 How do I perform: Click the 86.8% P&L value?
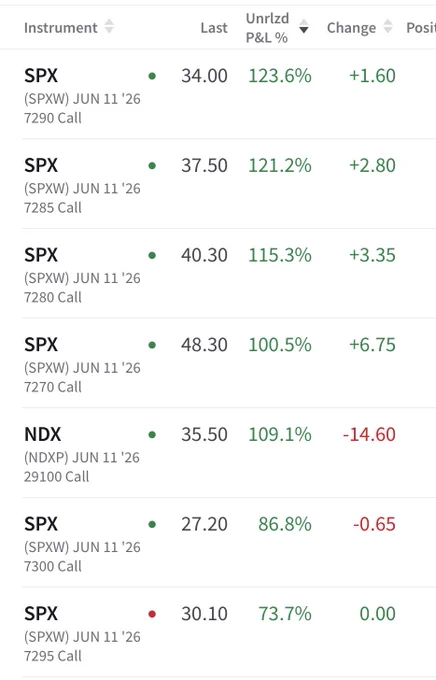coord(285,524)
